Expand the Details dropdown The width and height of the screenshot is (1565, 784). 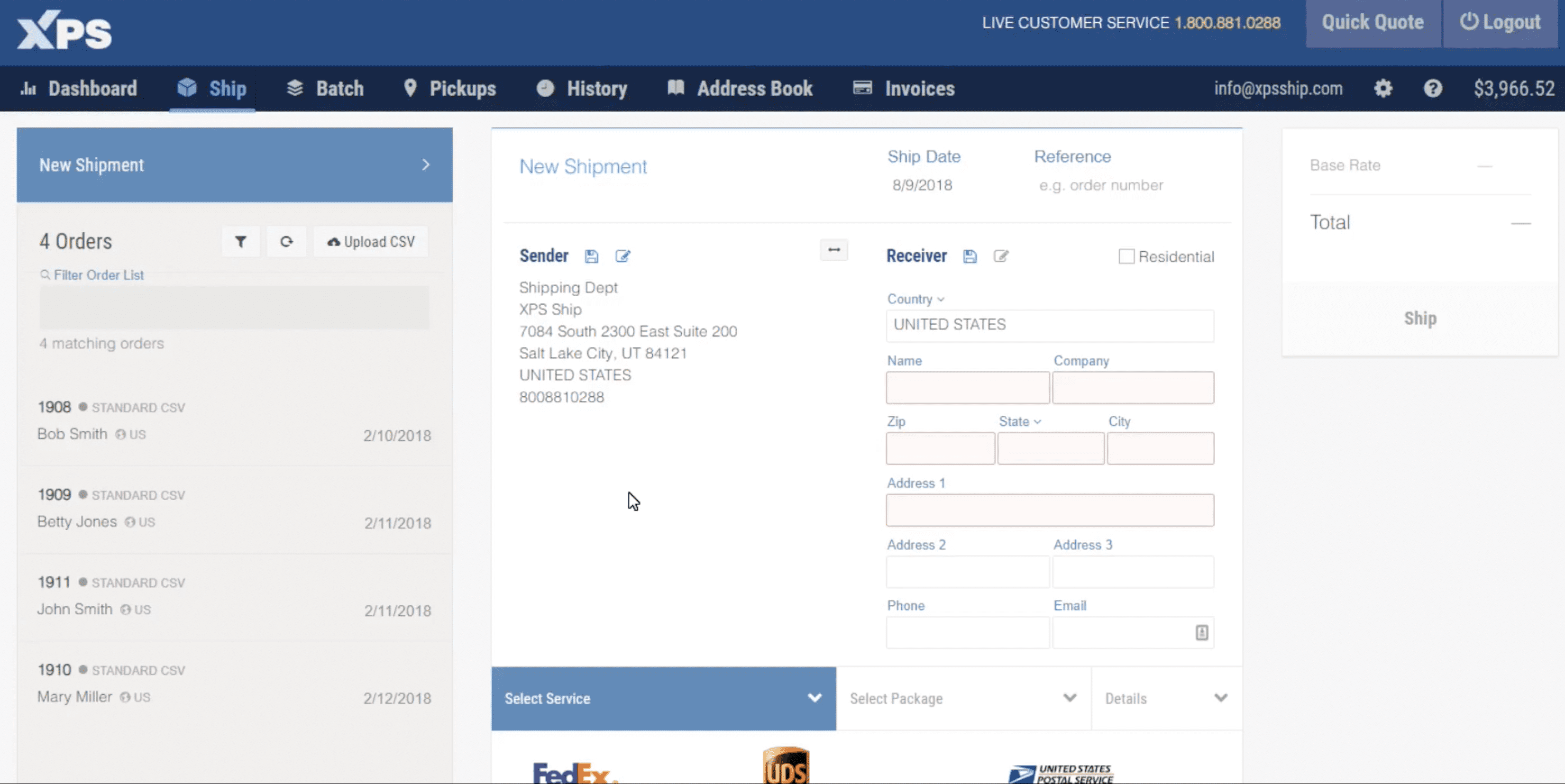pyautogui.click(x=1166, y=698)
